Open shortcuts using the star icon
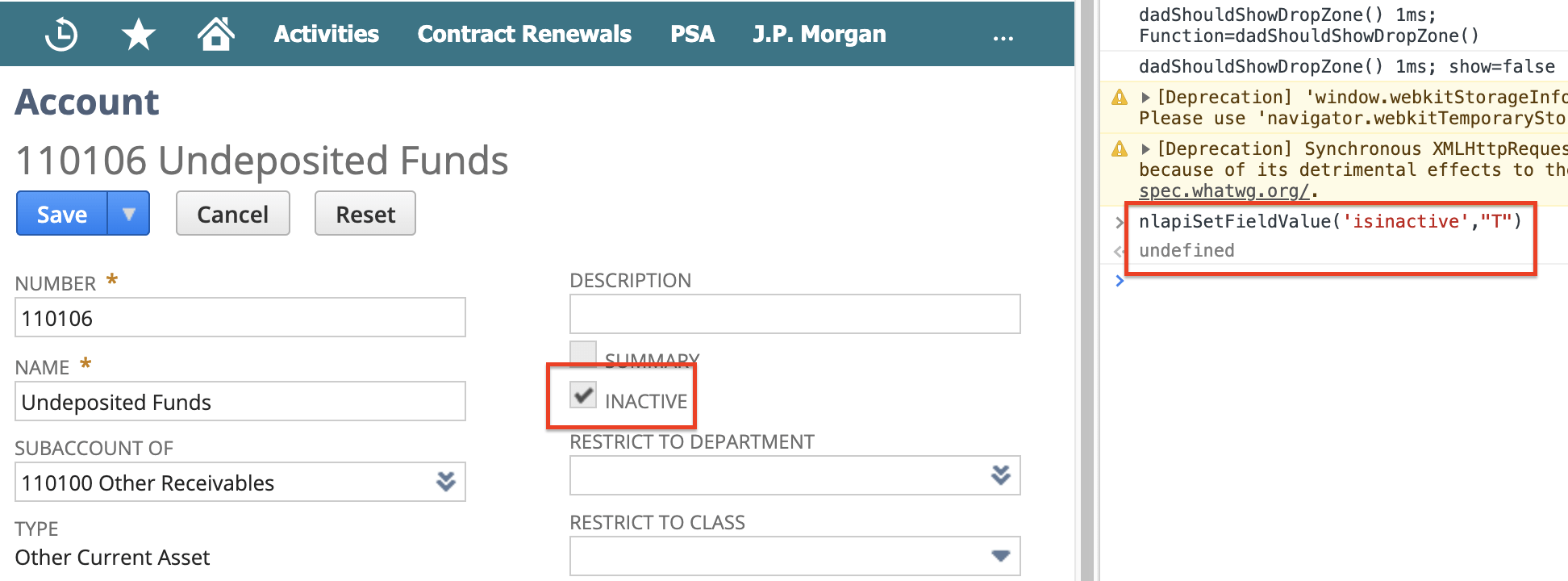The image size is (1568, 581). point(138,33)
